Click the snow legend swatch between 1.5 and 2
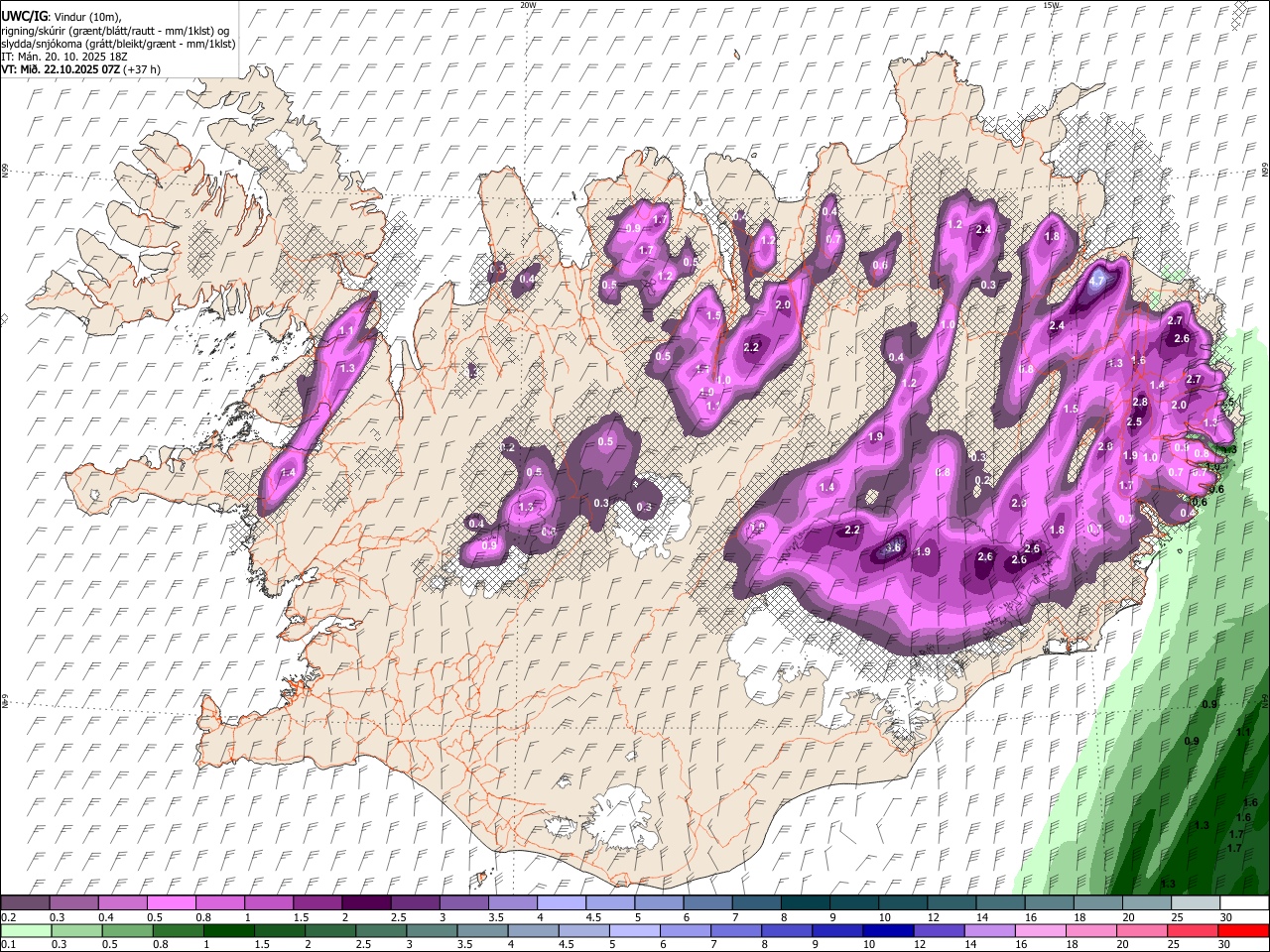This screenshot has height=952, width=1270. pyautogui.click(x=317, y=903)
